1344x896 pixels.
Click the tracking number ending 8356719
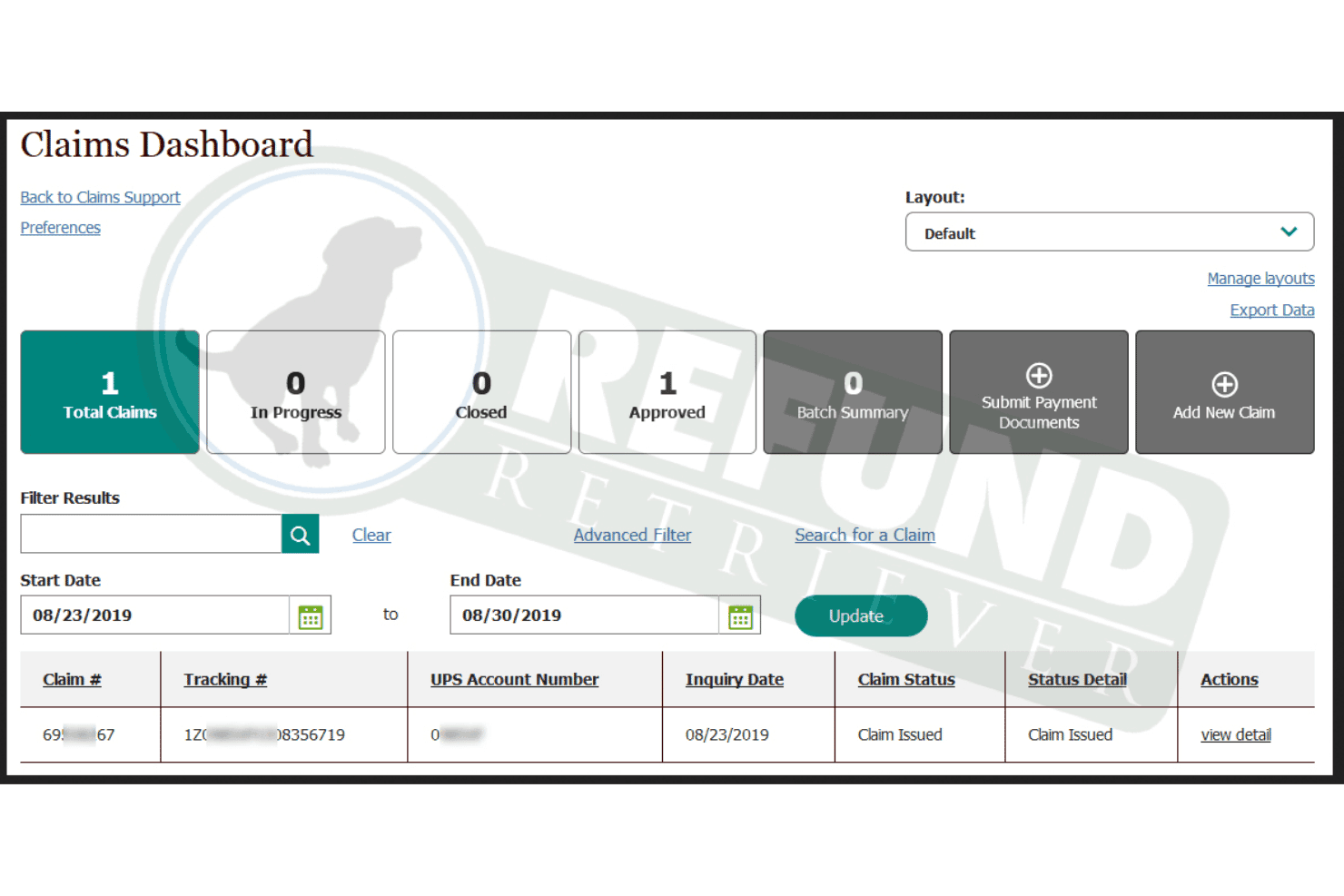(264, 735)
